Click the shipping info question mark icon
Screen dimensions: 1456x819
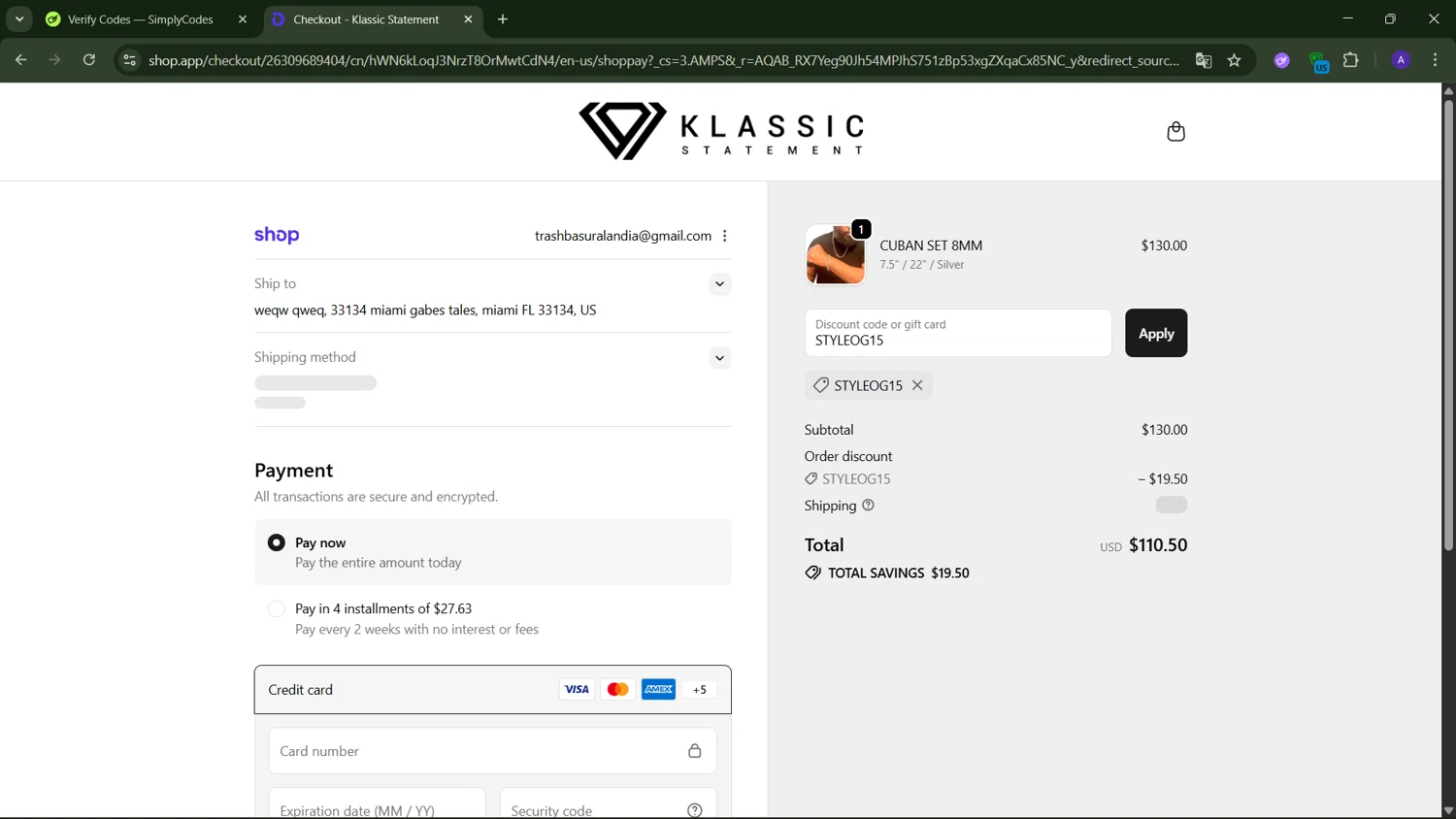[868, 505]
